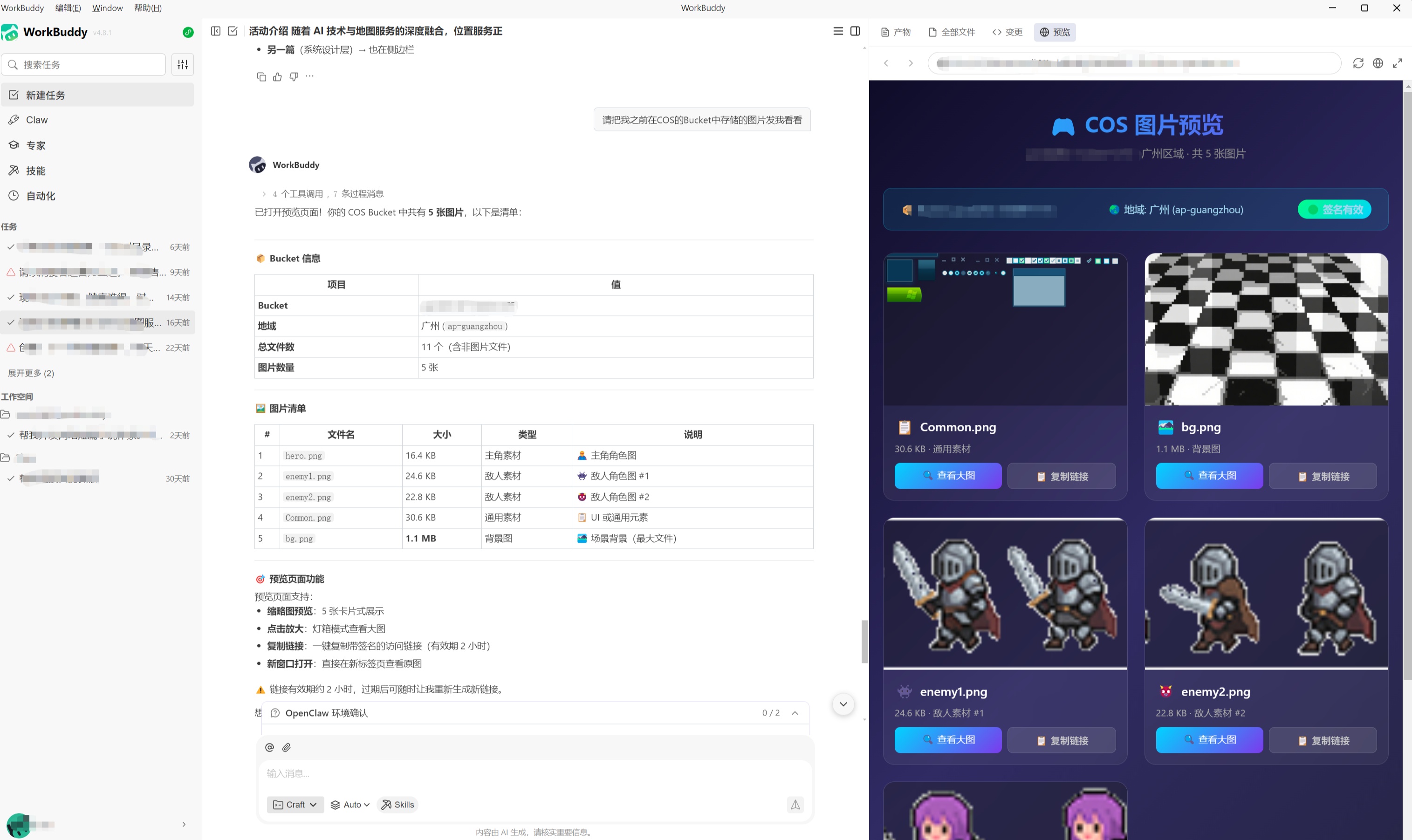
Task: Click the 搜索任务 search field
Action: click(x=85, y=65)
